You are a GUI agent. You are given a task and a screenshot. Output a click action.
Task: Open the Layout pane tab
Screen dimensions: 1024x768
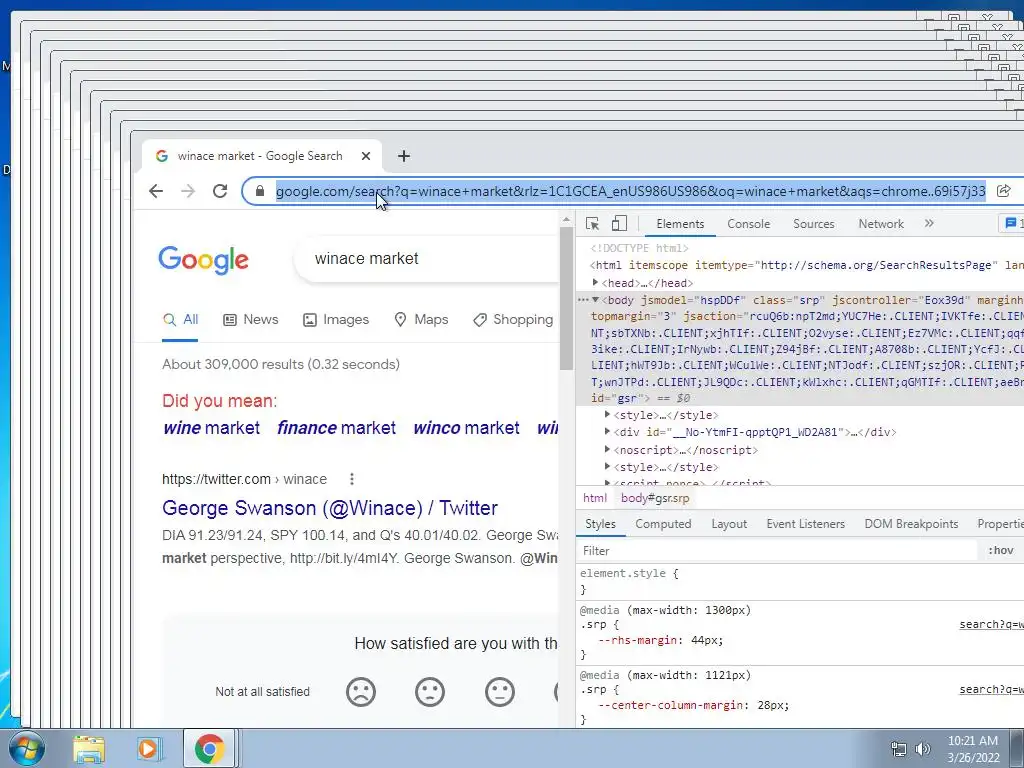[729, 524]
